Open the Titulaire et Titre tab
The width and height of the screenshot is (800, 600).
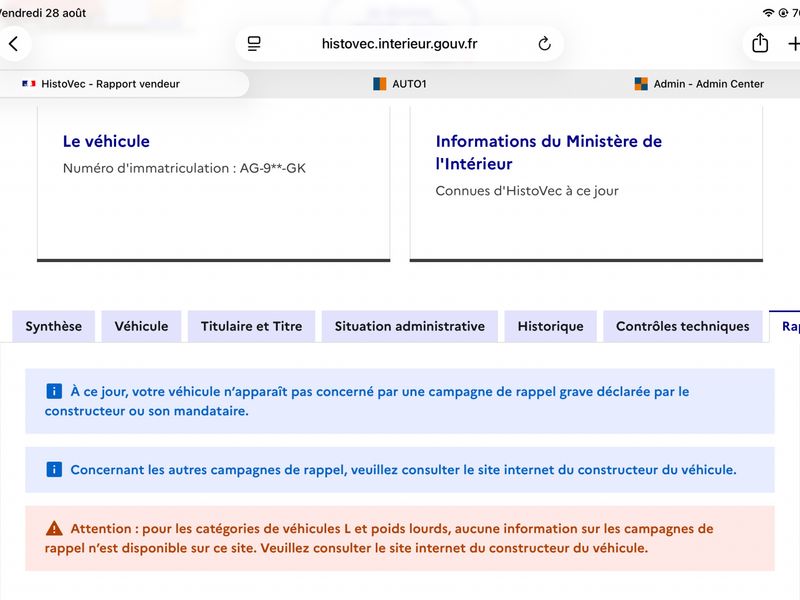[252, 327]
